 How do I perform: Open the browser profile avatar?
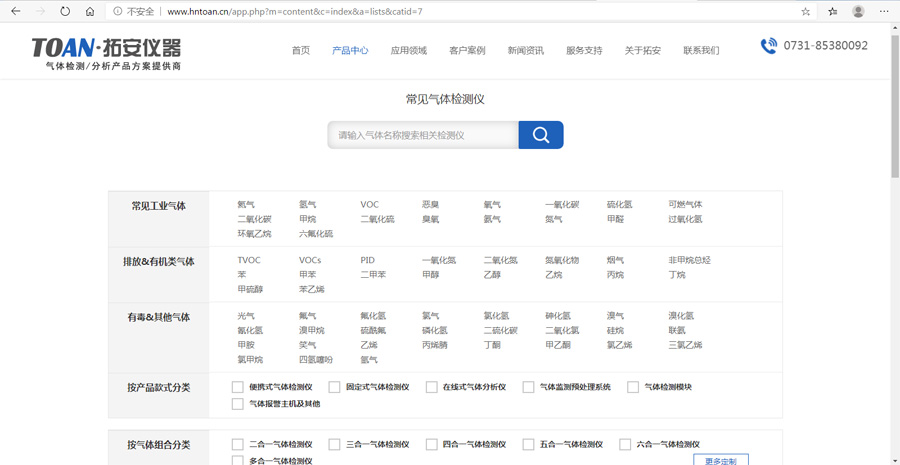858,11
